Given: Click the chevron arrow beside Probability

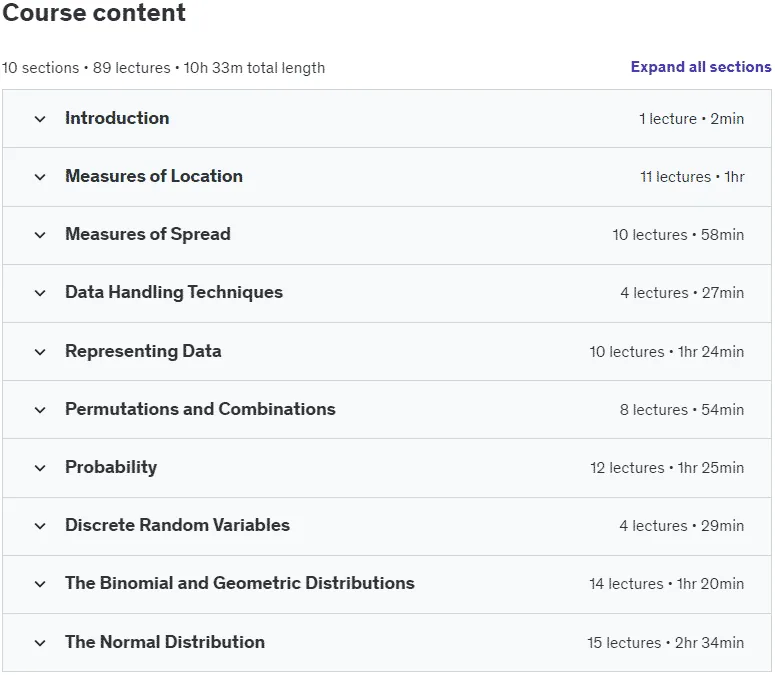Looking at the screenshot, I should pyautogui.click(x=40, y=468).
